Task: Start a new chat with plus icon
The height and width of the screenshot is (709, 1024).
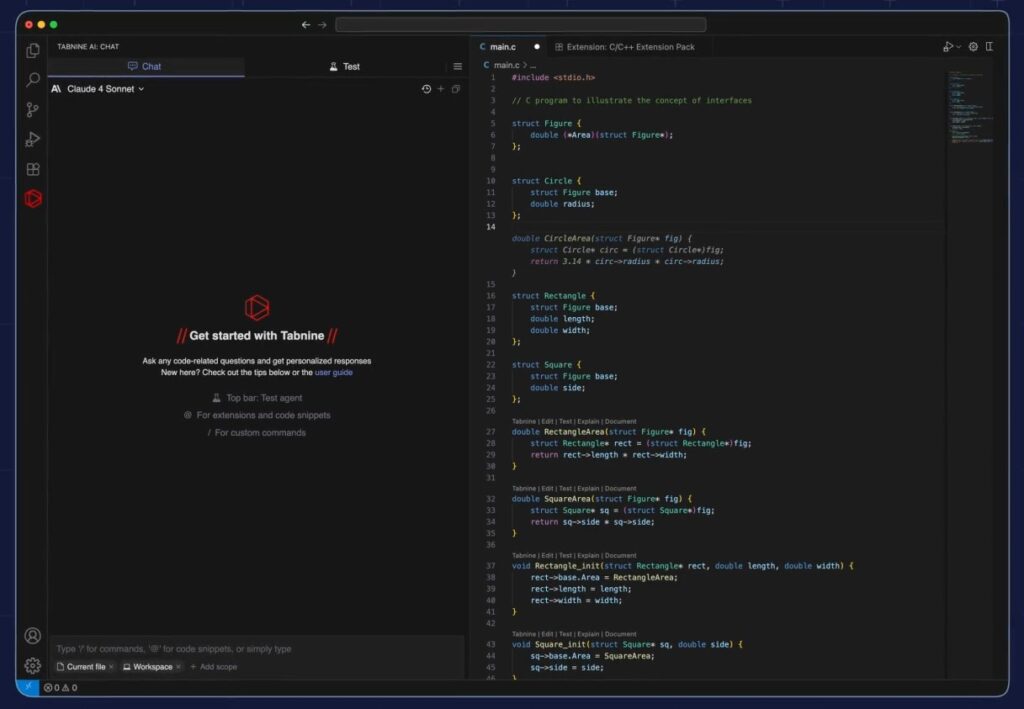Action: click(x=441, y=89)
